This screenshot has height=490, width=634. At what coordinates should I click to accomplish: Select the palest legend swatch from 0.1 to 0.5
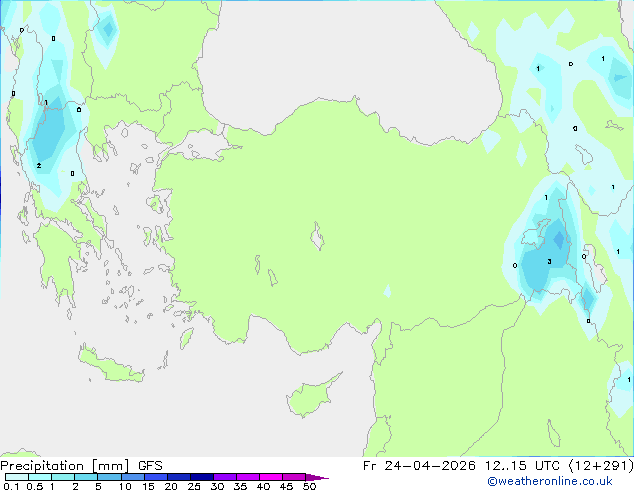tap(17, 477)
